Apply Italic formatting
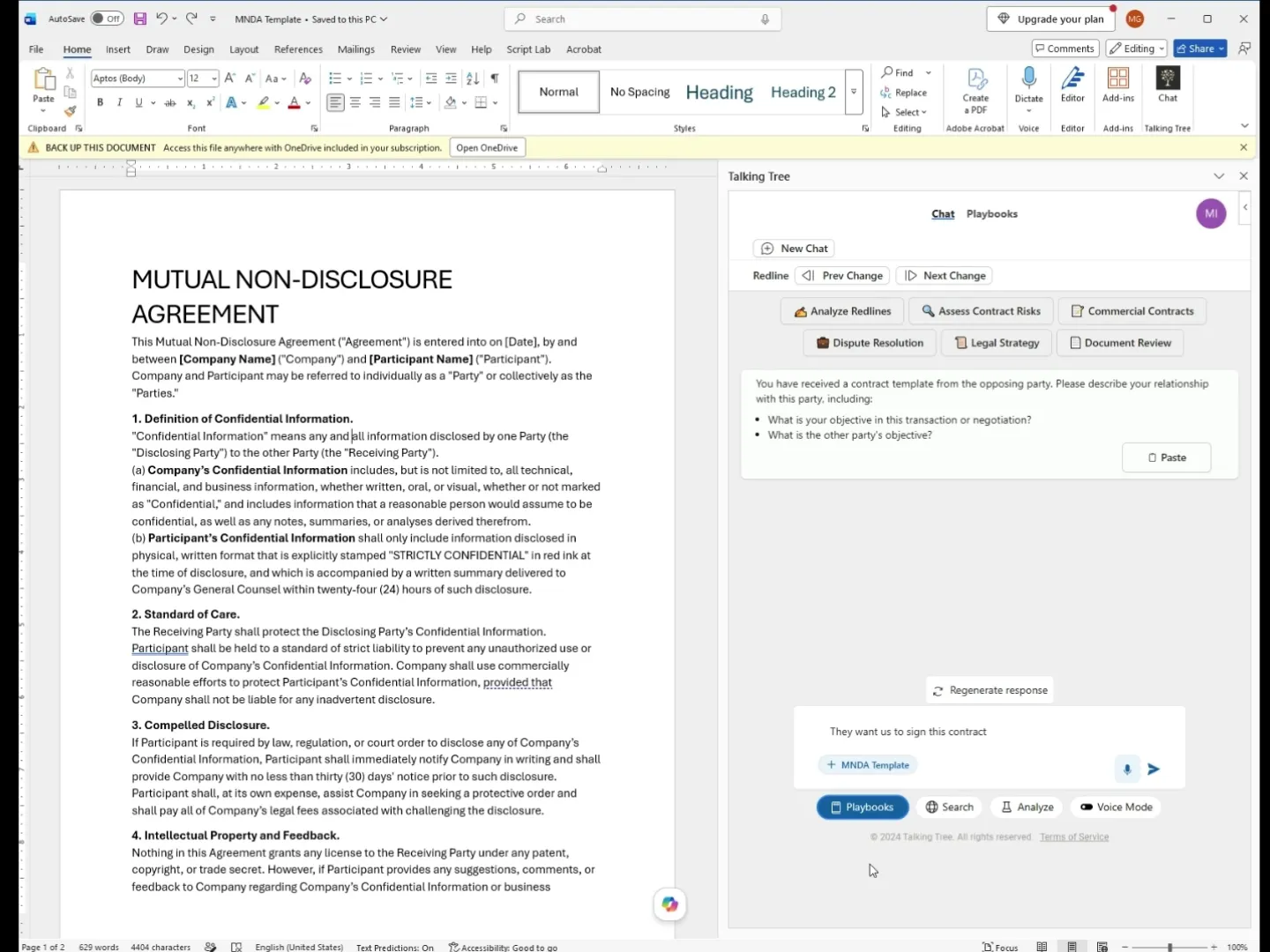The height and width of the screenshot is (952, 1270). click(119, 103)
